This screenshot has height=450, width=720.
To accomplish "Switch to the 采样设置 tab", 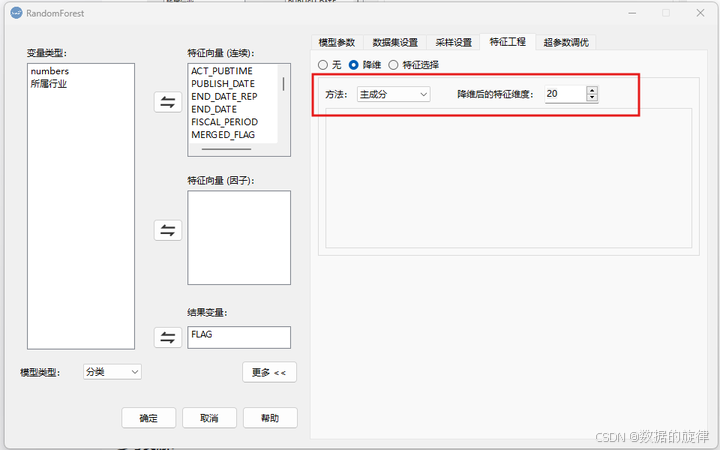I will (x=454, y=42).
